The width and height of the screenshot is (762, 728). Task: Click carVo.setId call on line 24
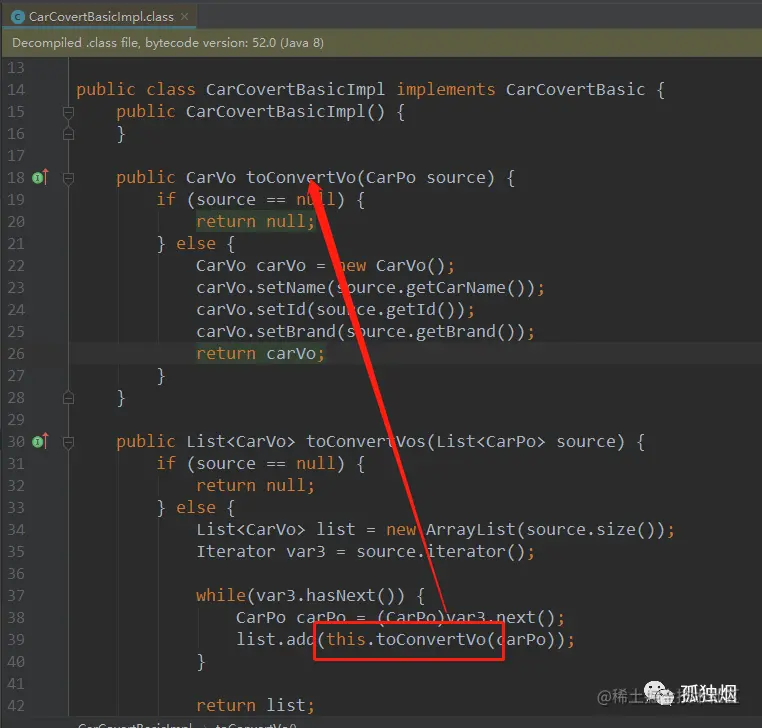click(250, 310)
